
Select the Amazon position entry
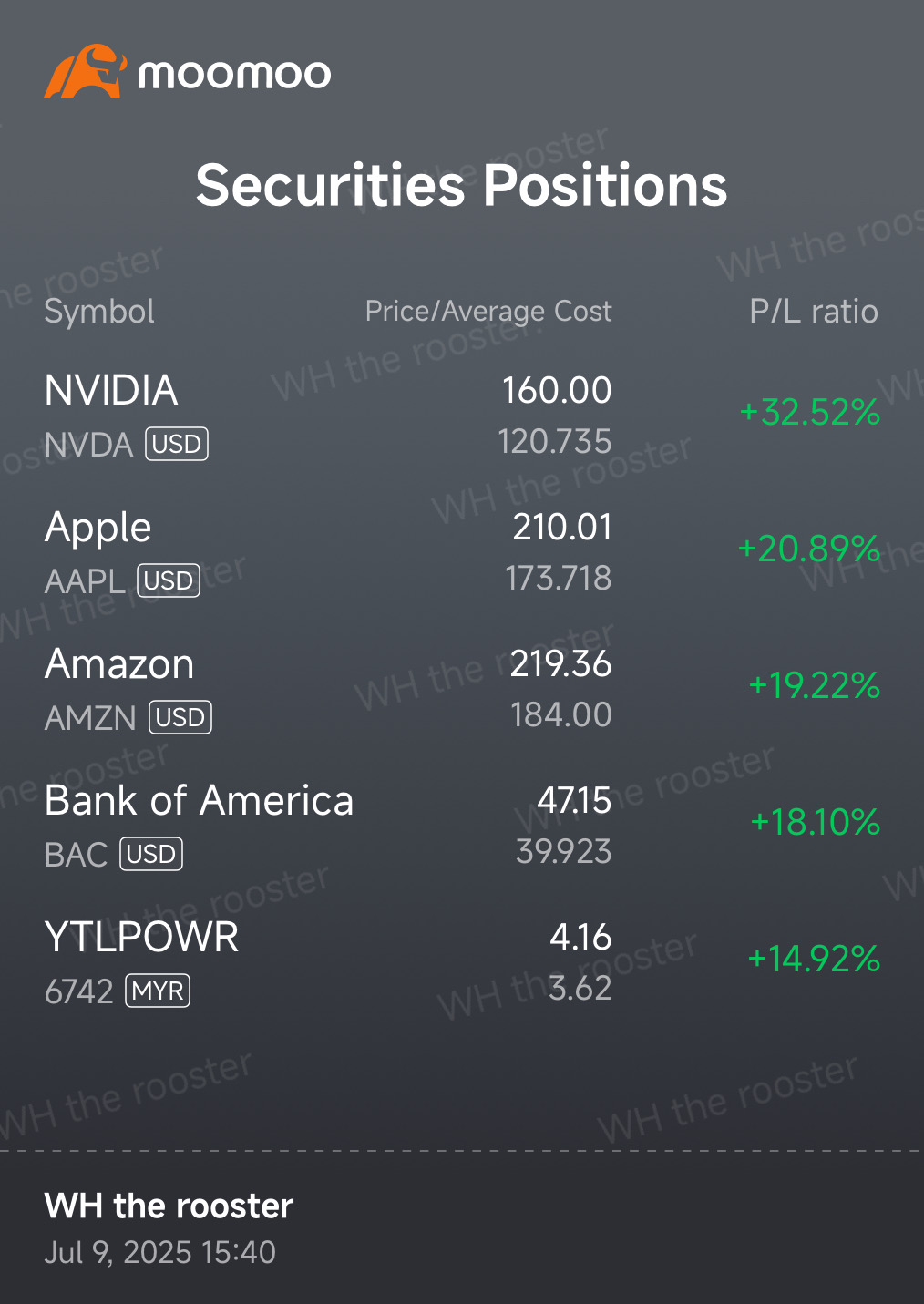(462, 689)
